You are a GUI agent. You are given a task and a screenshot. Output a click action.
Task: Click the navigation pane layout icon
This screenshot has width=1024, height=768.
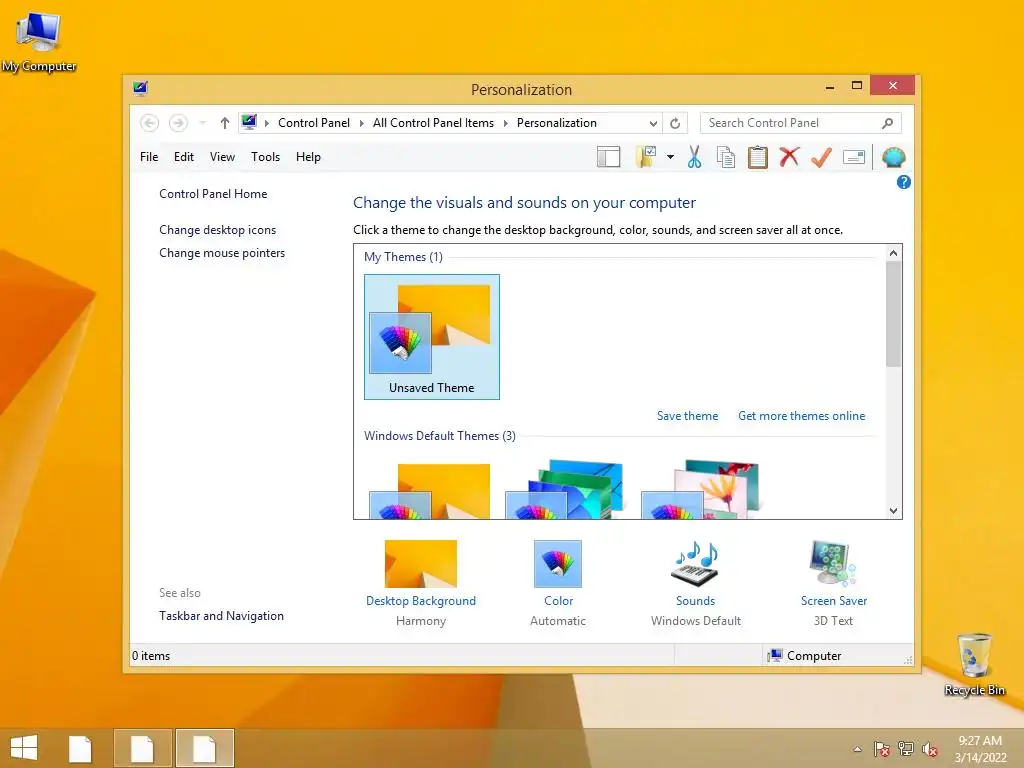point(608,157)
